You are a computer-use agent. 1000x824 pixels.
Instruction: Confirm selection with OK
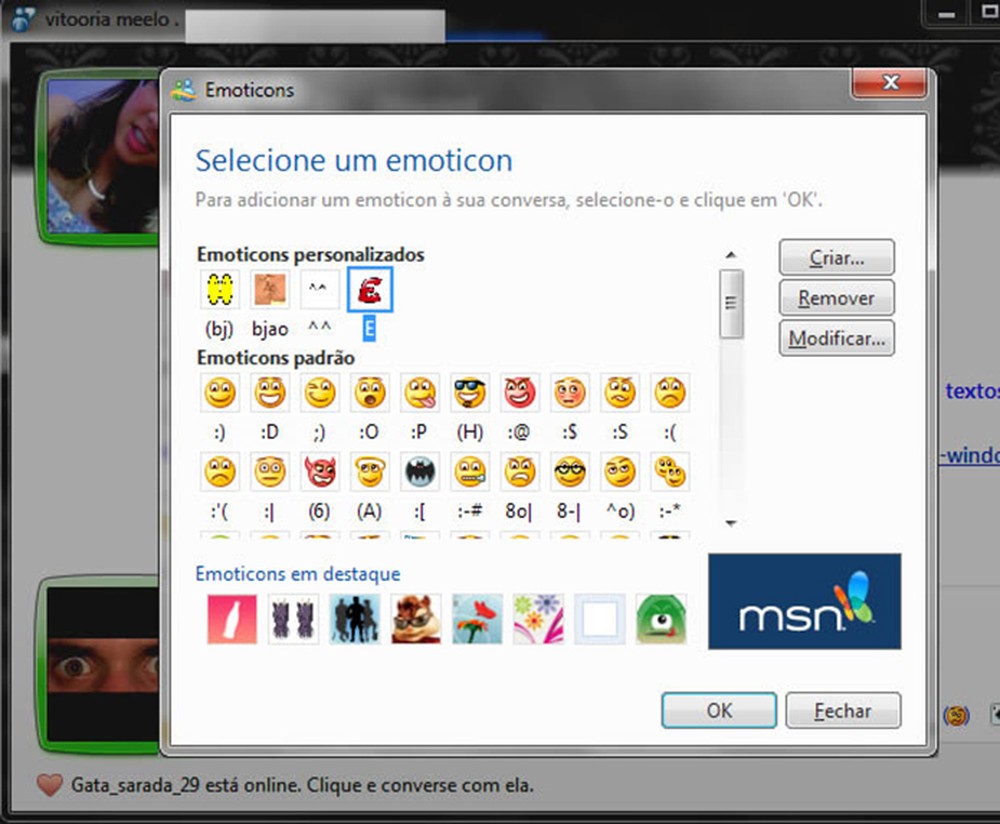pos(718,710)
